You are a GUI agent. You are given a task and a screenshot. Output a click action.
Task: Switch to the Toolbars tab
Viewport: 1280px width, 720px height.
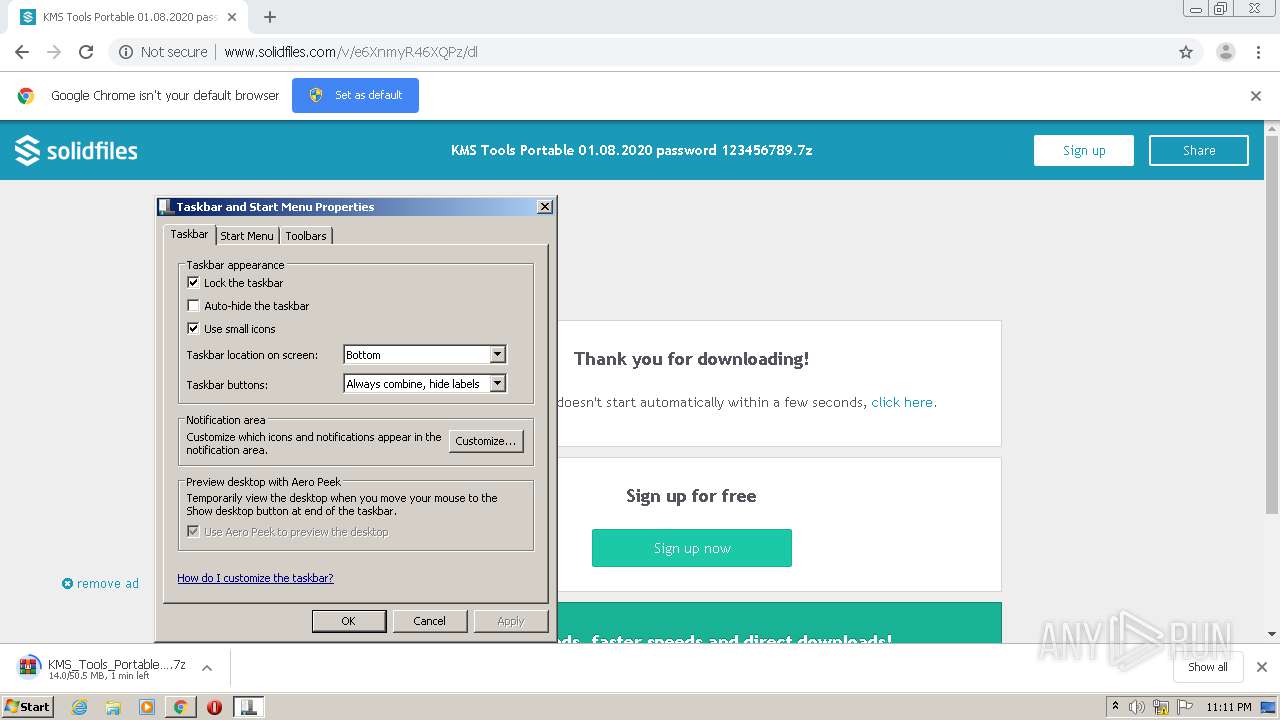click(x=306, y=236)
